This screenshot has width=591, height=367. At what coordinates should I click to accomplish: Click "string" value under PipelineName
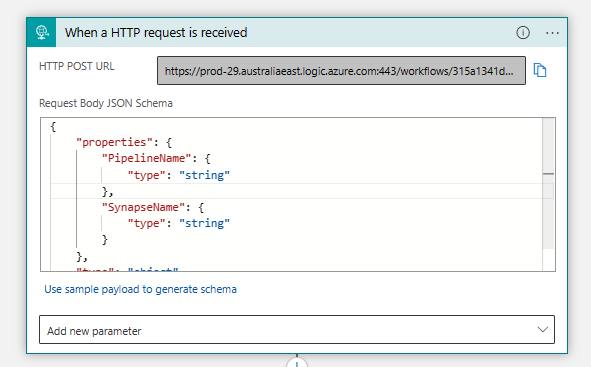[x=204, y=175]
